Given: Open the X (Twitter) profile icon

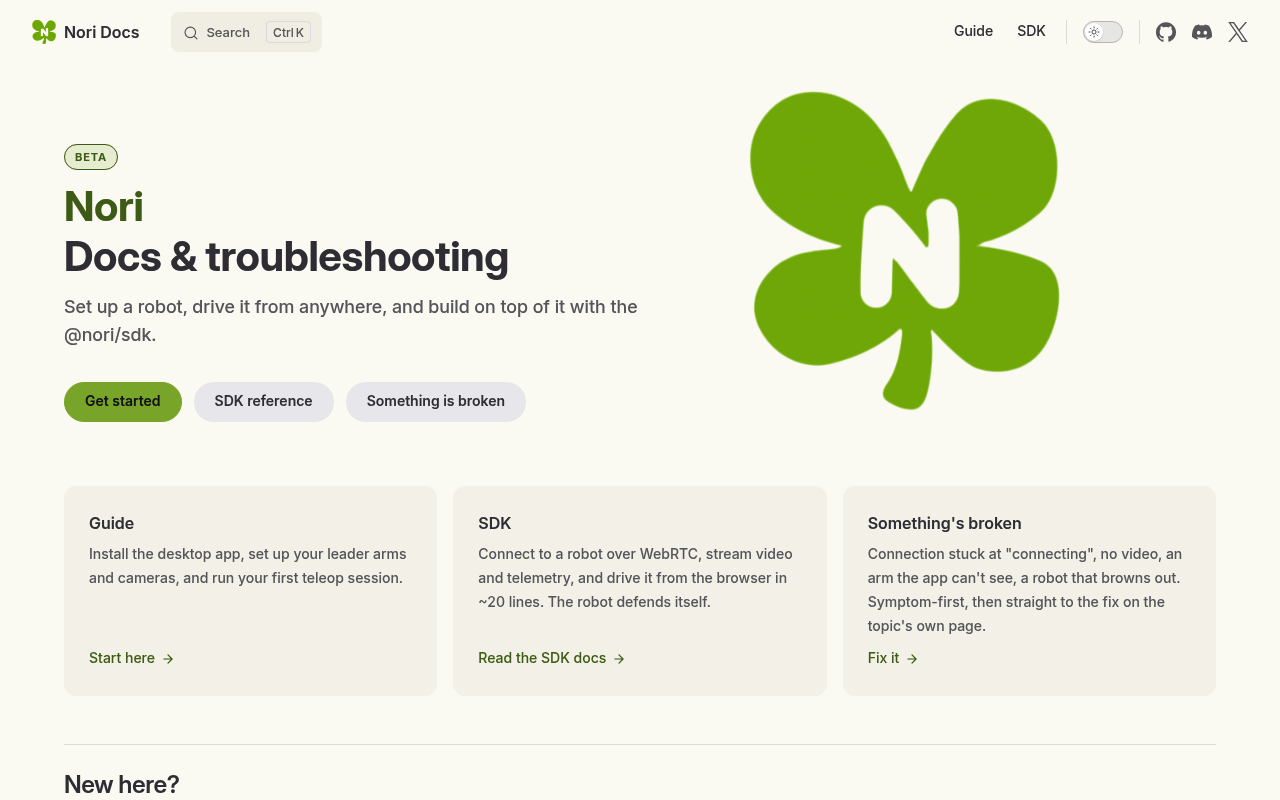Looking at the screenshot, I should [1238, 32].
